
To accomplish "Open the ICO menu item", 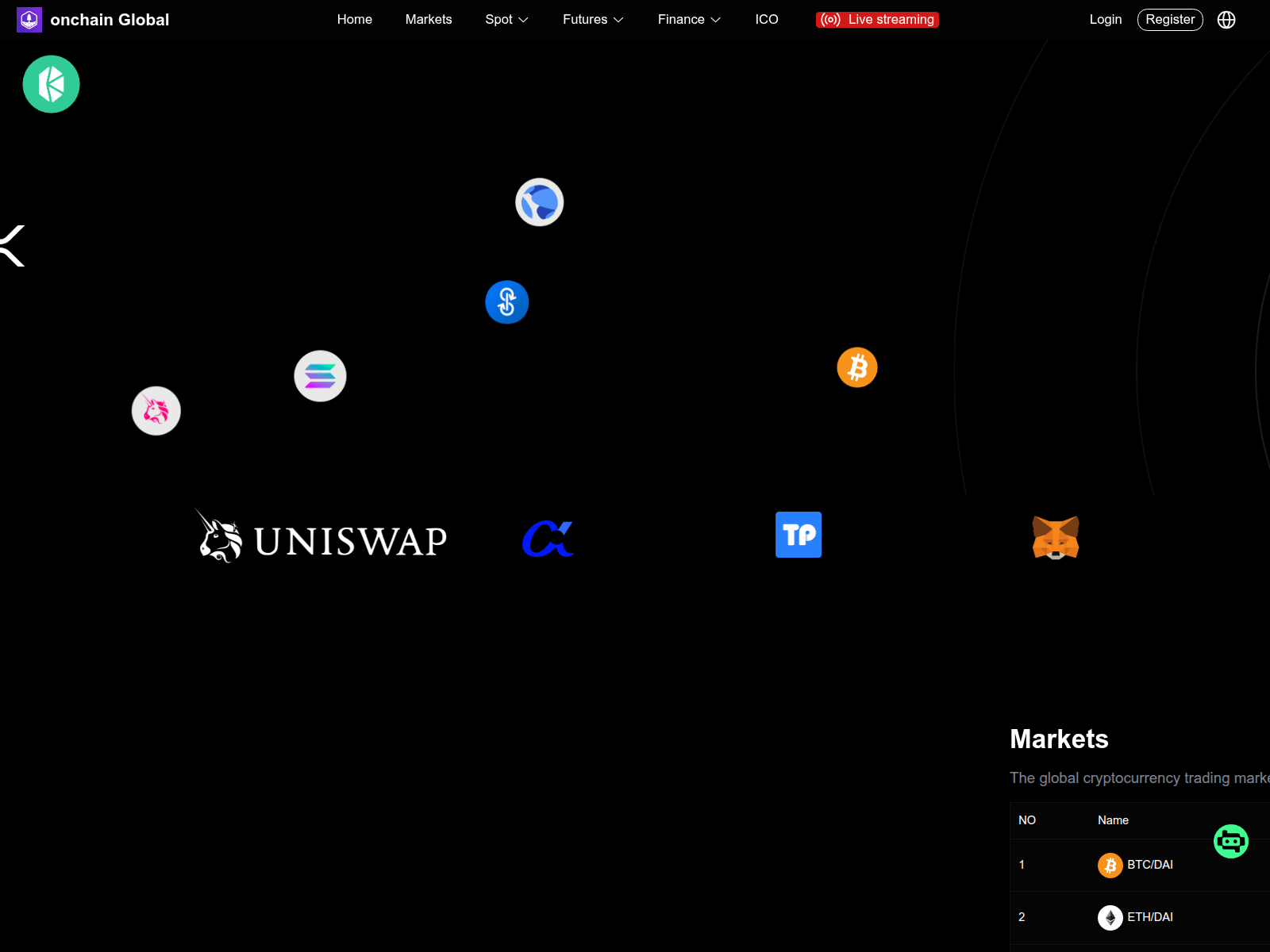I will coord(767,20).
